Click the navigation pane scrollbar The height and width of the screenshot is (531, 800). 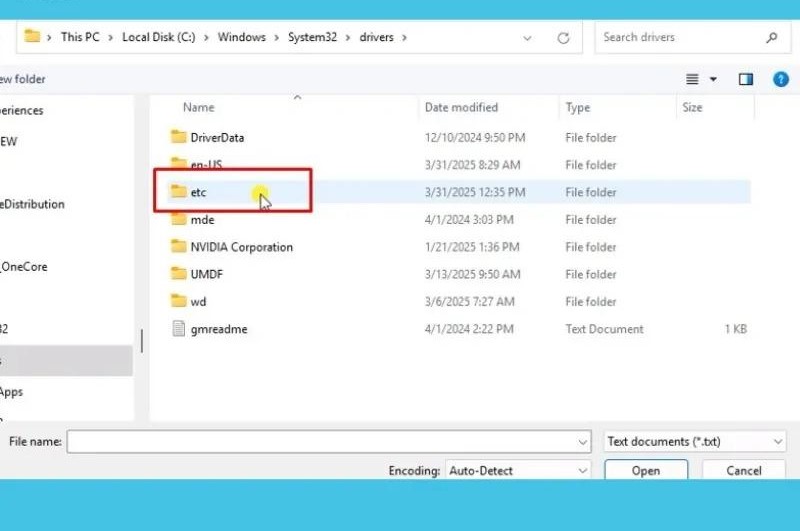click(x=141, y=341)
